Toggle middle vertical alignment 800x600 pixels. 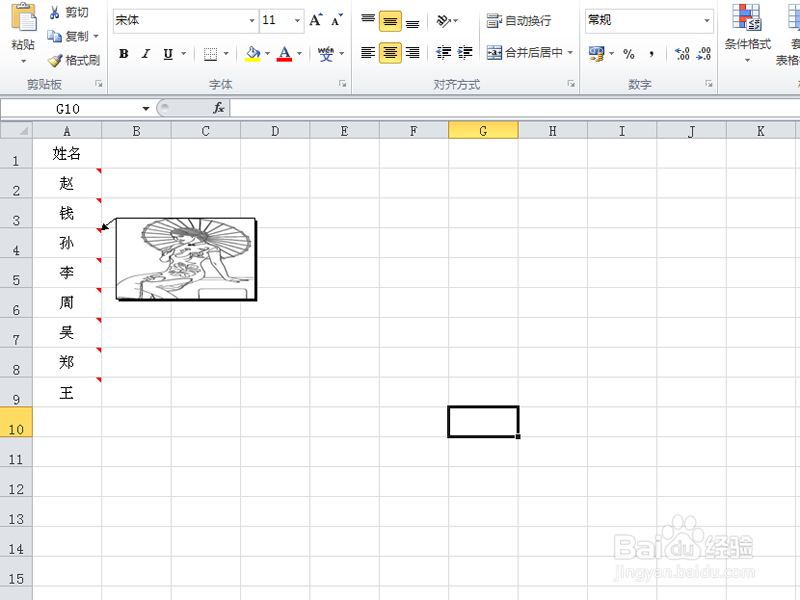pyautogui.click(x=390, y=21)
